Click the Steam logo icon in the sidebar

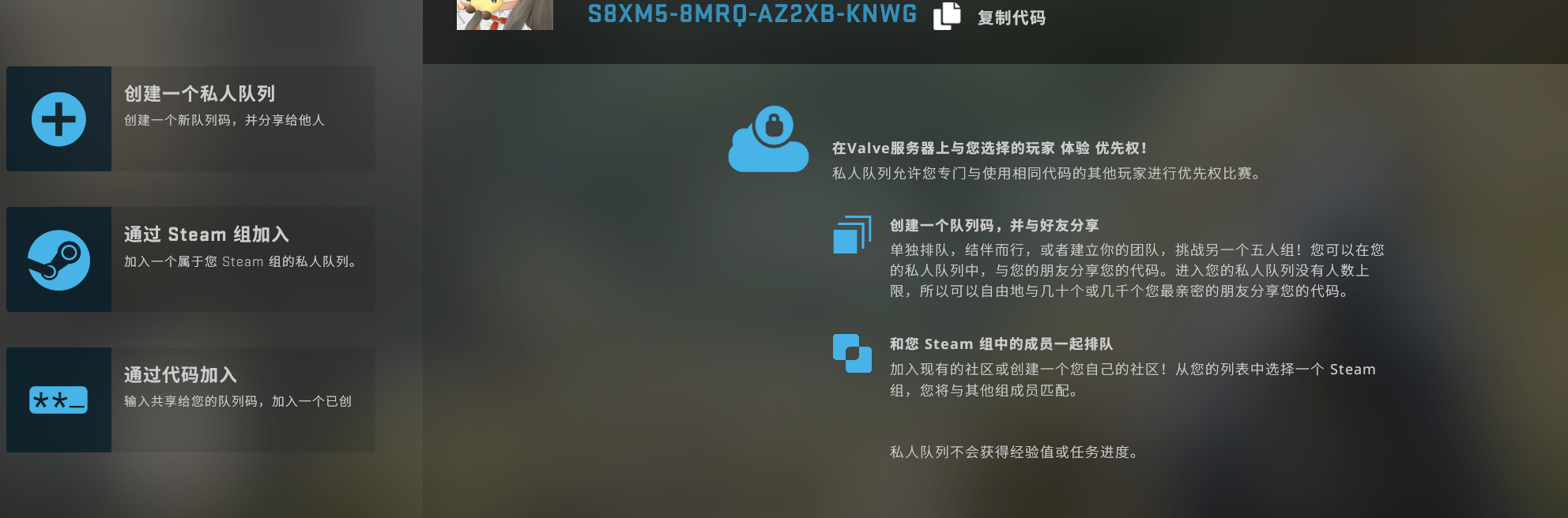[58, 260]
